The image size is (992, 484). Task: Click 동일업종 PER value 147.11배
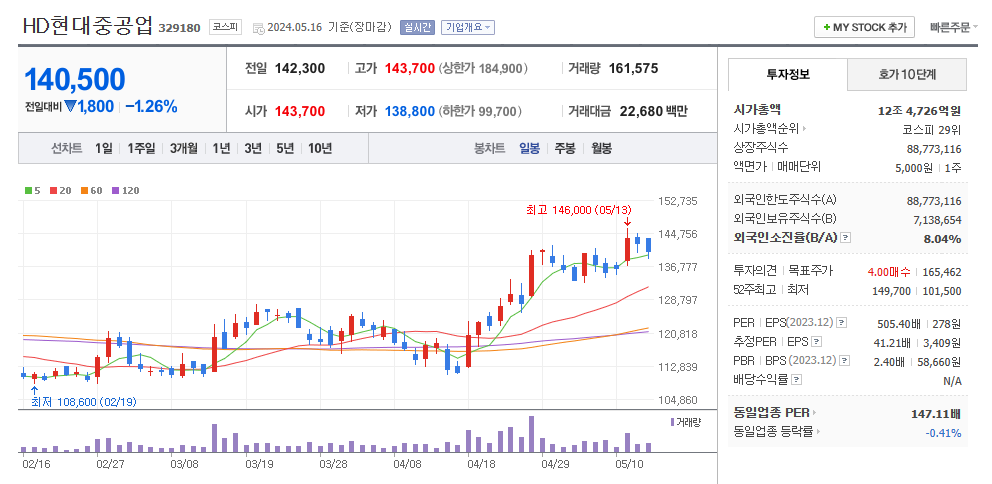[936, 414]
